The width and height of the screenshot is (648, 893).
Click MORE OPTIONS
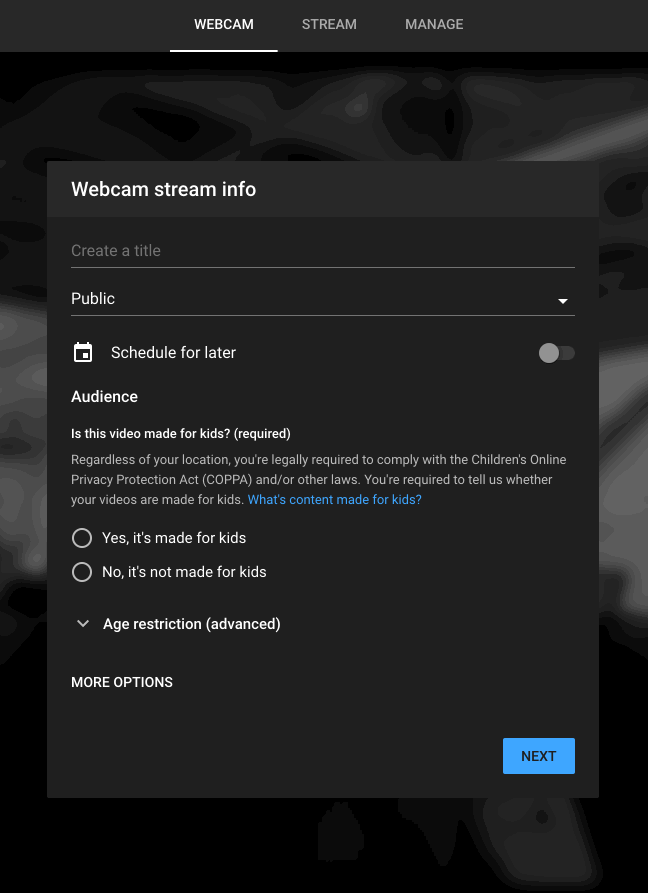122,682
